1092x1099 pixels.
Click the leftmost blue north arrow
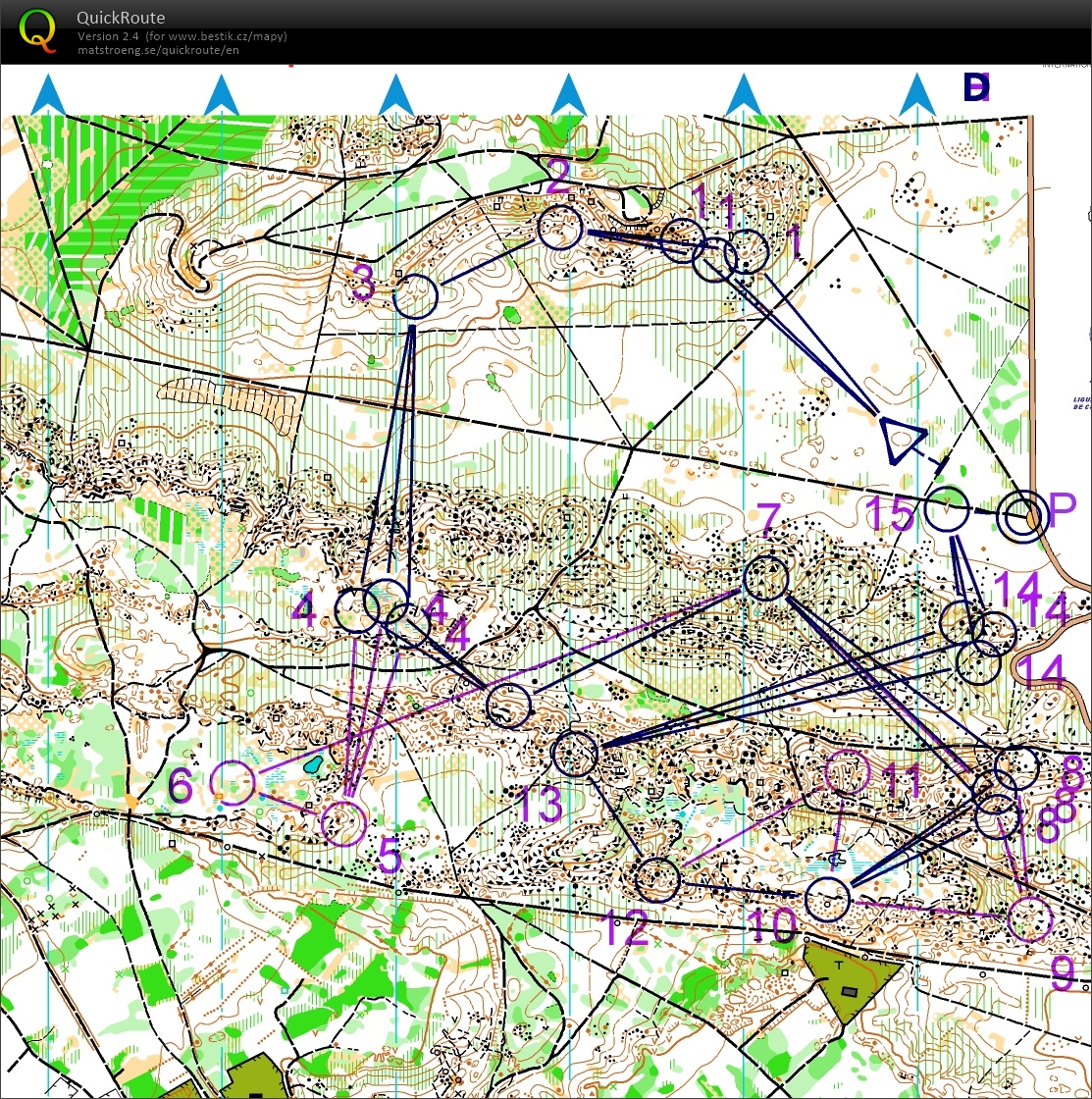click(x=48, y=96)
